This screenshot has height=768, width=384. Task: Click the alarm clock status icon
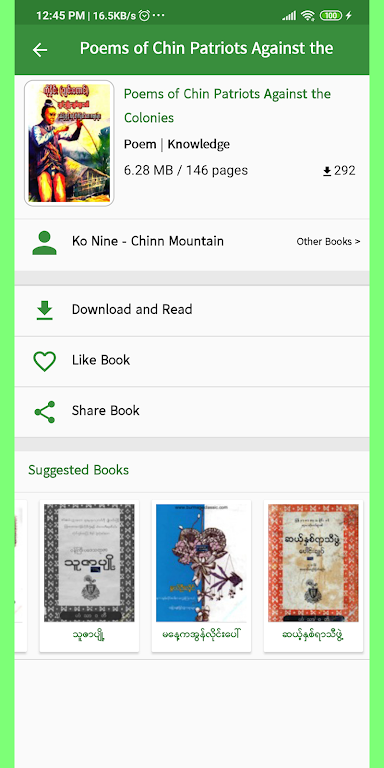pos(144,16)
